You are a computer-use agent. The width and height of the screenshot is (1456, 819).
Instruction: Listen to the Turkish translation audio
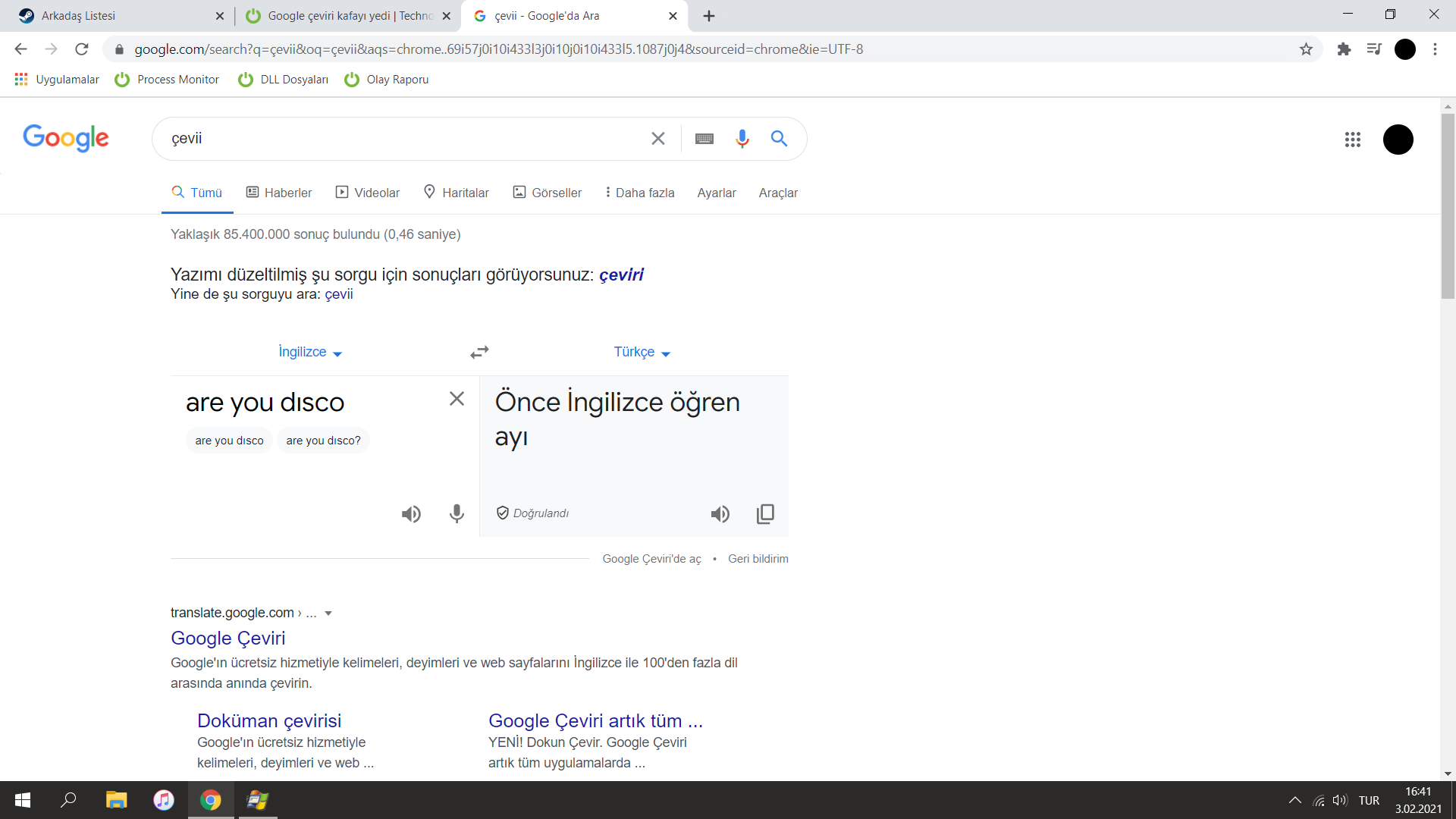tap(720, 514)
